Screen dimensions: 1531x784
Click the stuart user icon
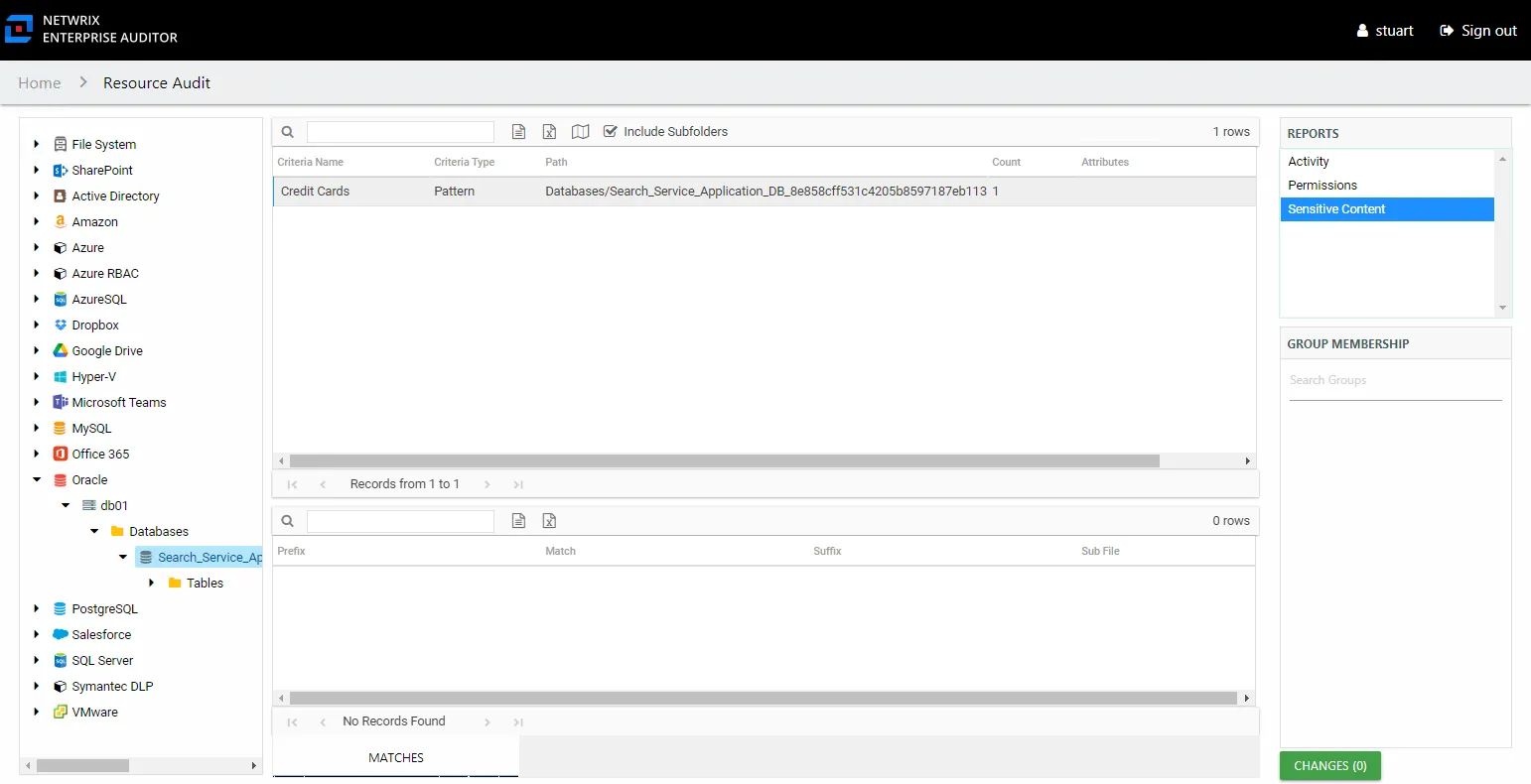coord(1362,31)
